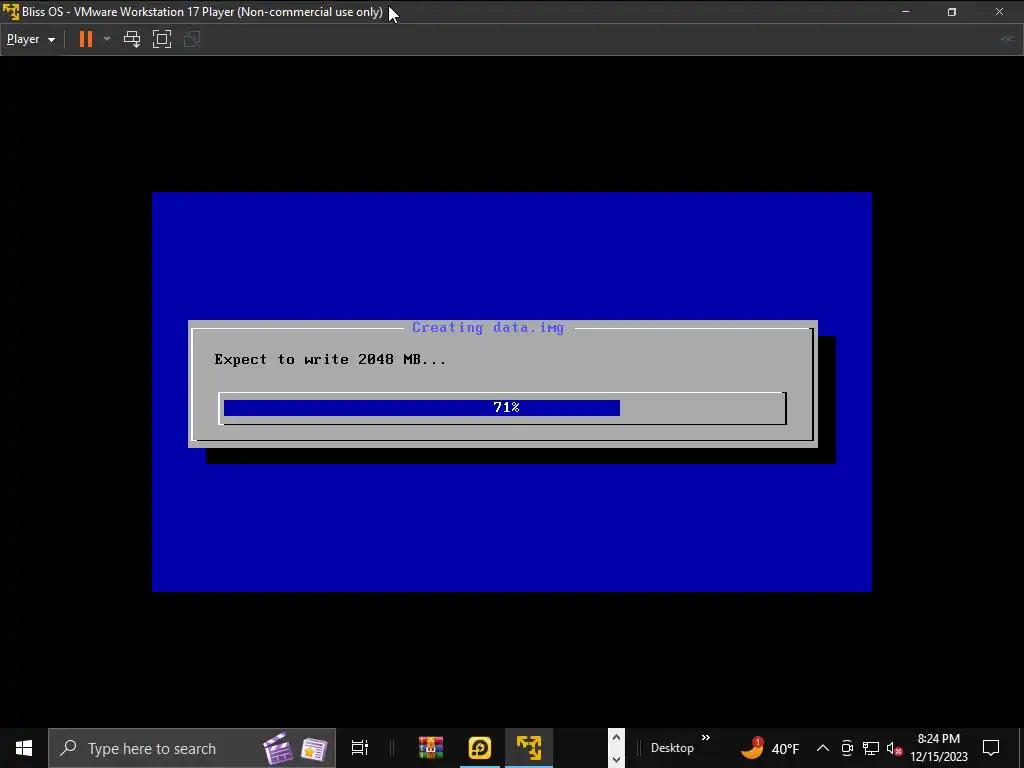The height and width of the screenshot is (768, 1024).
Task: Open the Meet Now tray icon
Action: [847, 748]
